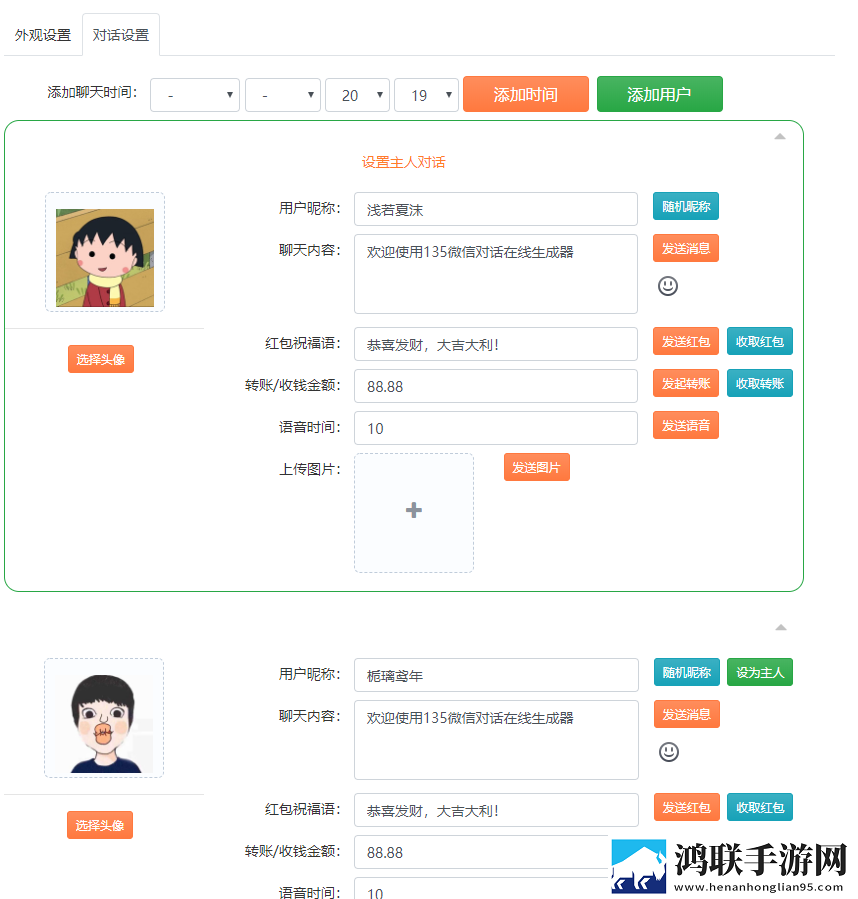Open minute dropdown showing 19
The height and width of the screenshot is (899, 858).
click(426, 95)
